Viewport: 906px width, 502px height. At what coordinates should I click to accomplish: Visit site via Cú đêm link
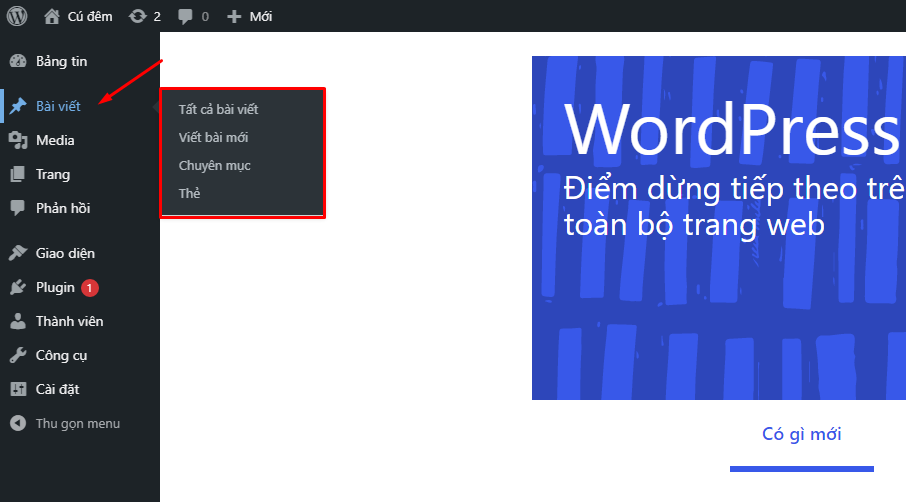point(90,17)
